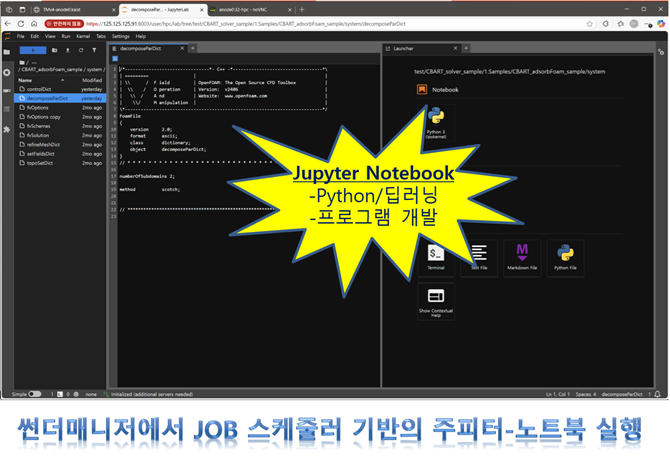
Task: Select decomposeParDict in file list
Action: (x=60, y=98)
